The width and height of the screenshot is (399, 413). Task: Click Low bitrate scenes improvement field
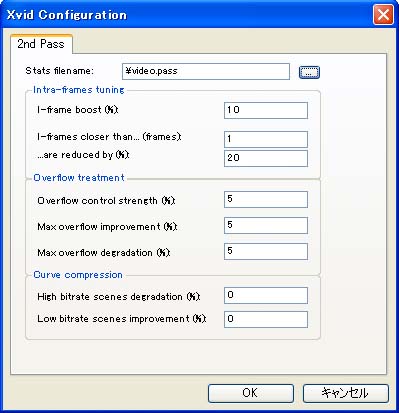click(x=266, y=319)
